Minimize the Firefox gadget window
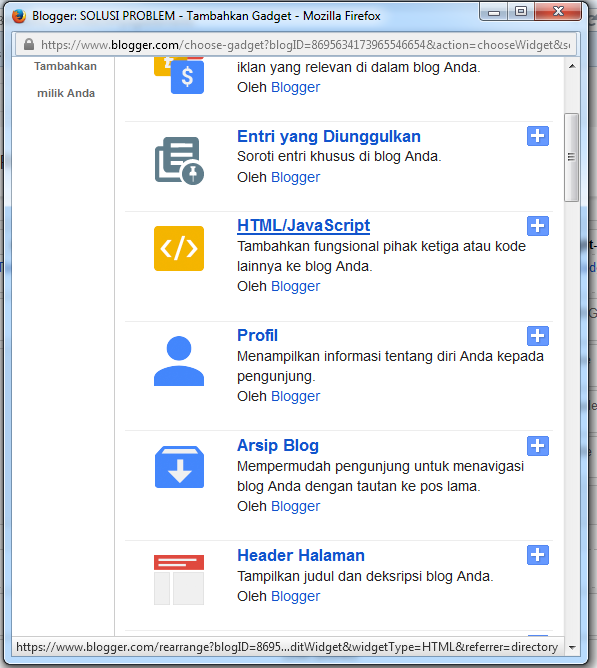Image resolution: width=597 pixels, height=668 pixels. point(494,12)
